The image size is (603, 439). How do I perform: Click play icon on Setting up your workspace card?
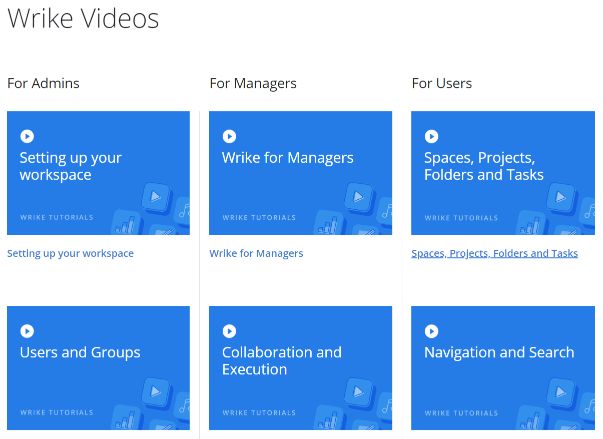coord(27,136)
